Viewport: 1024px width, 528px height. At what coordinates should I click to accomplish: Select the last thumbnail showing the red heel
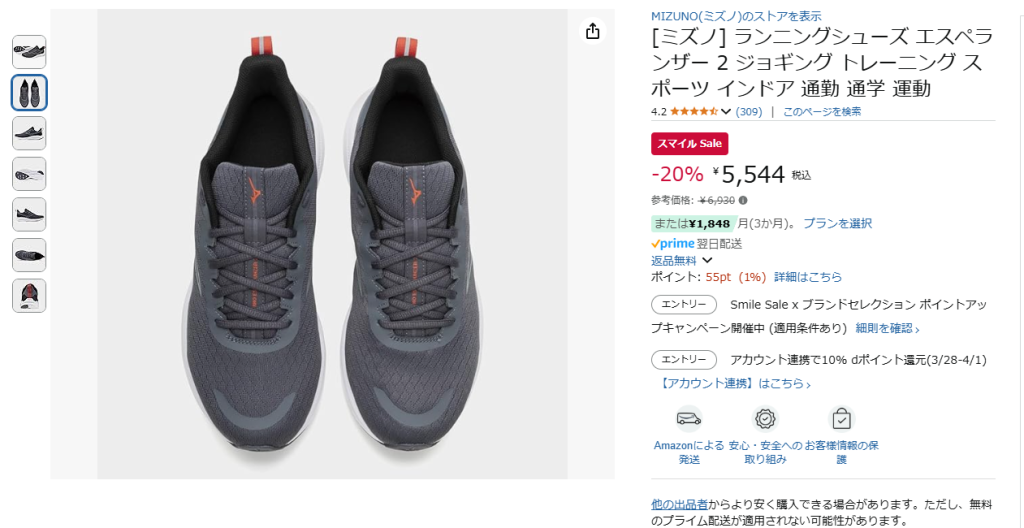29,295
